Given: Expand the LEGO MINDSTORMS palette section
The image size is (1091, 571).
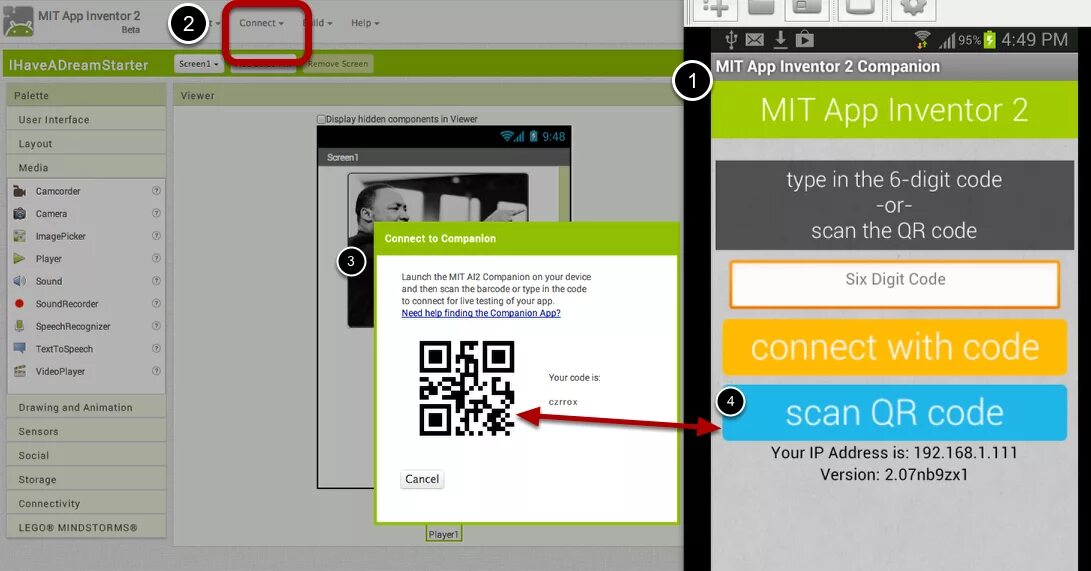Looking at the screenshot, I should coord(86,527).
